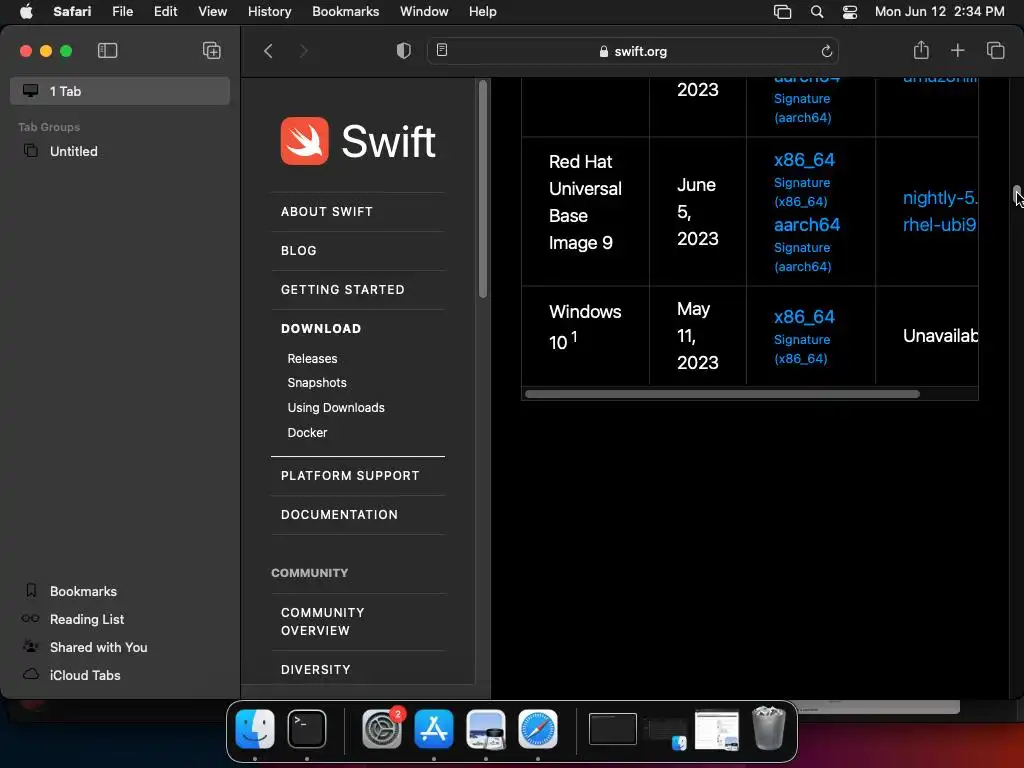Image resolution: width=1024 pixels, height=768 pixels.
Task: Toggle the Safari sidebar button
Action: 107,50
